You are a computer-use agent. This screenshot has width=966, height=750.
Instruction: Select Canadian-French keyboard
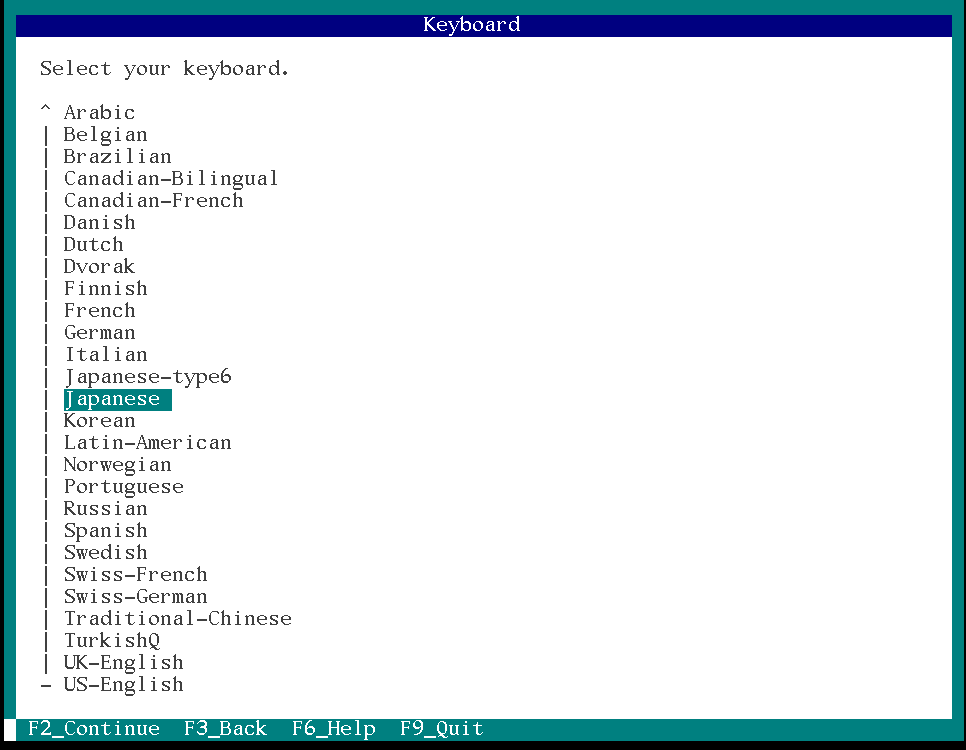pyautogui.click(x=153, y=201)
